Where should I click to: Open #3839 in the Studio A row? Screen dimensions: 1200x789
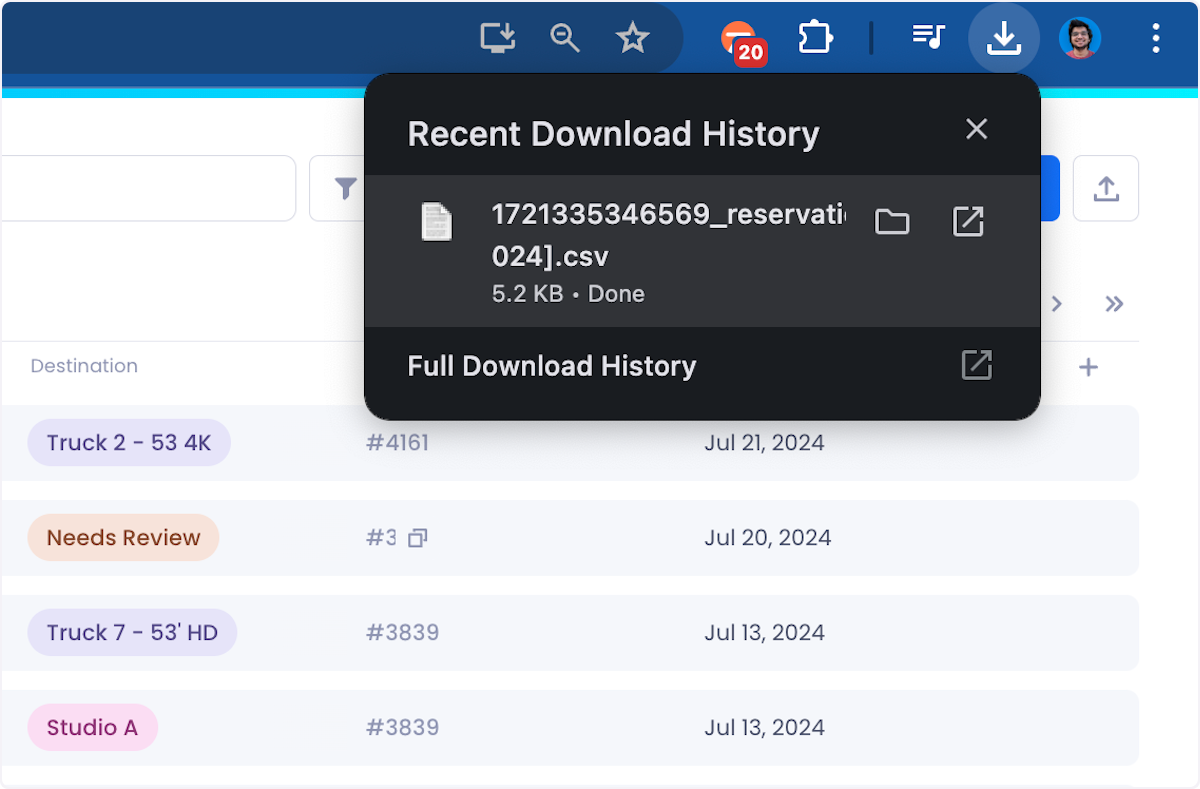(402, 728)
